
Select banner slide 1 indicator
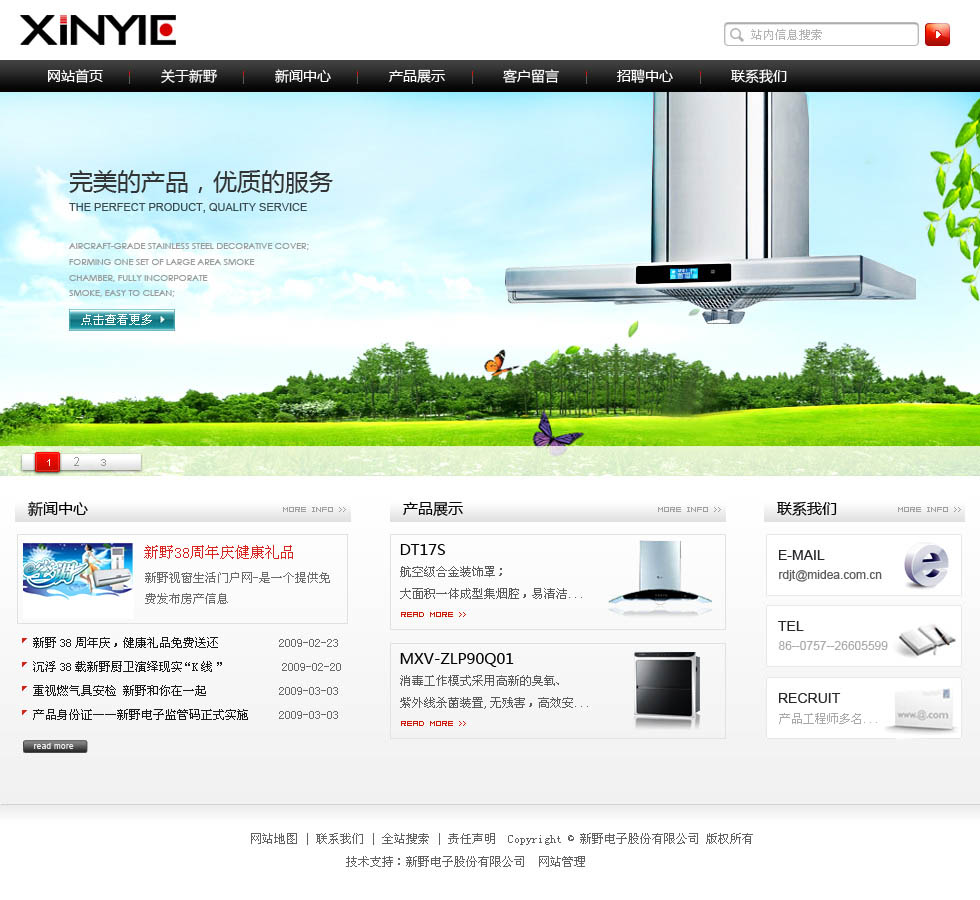[x=48, y=462]
